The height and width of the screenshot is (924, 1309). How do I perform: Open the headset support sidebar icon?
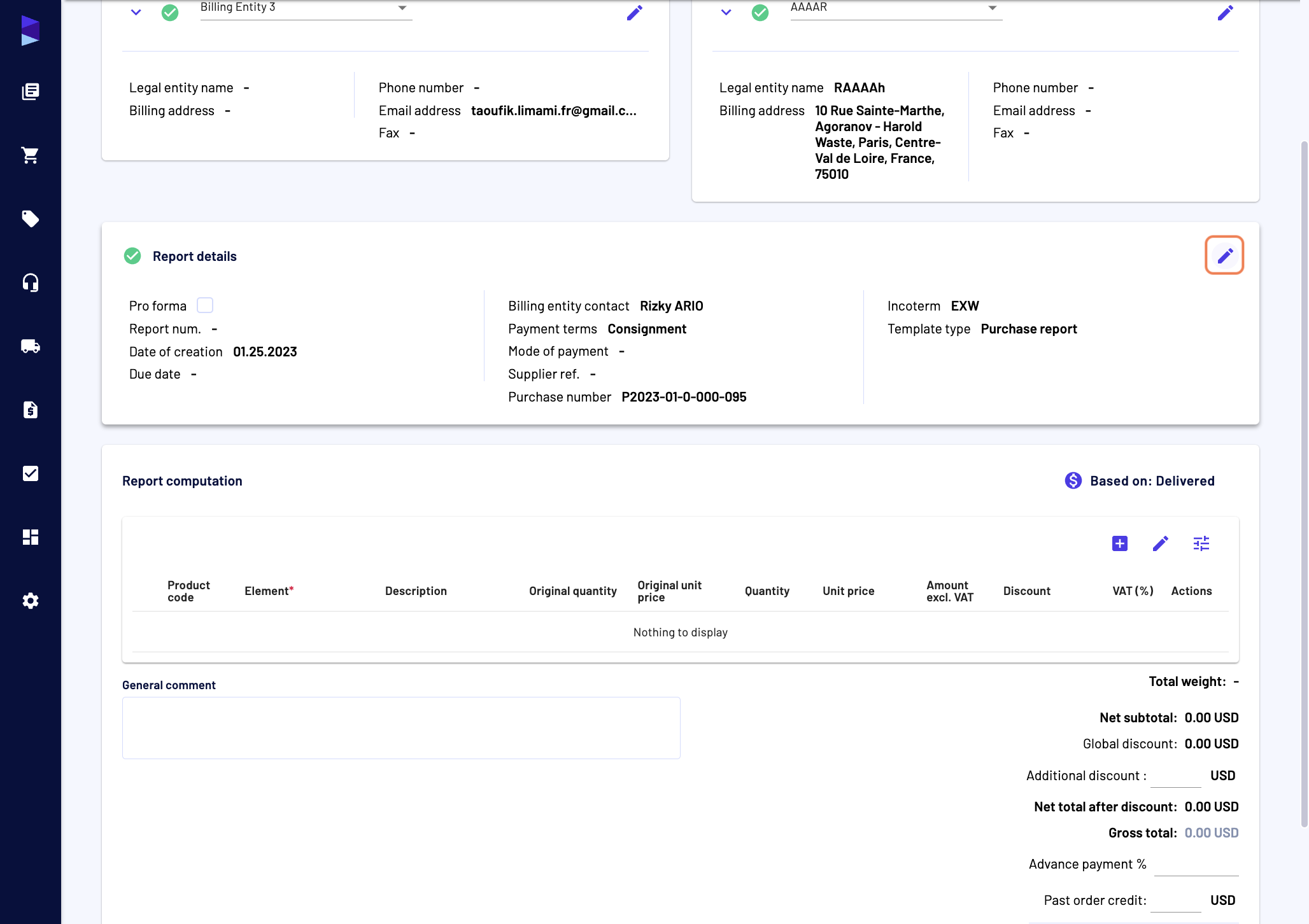click(30, 283)
